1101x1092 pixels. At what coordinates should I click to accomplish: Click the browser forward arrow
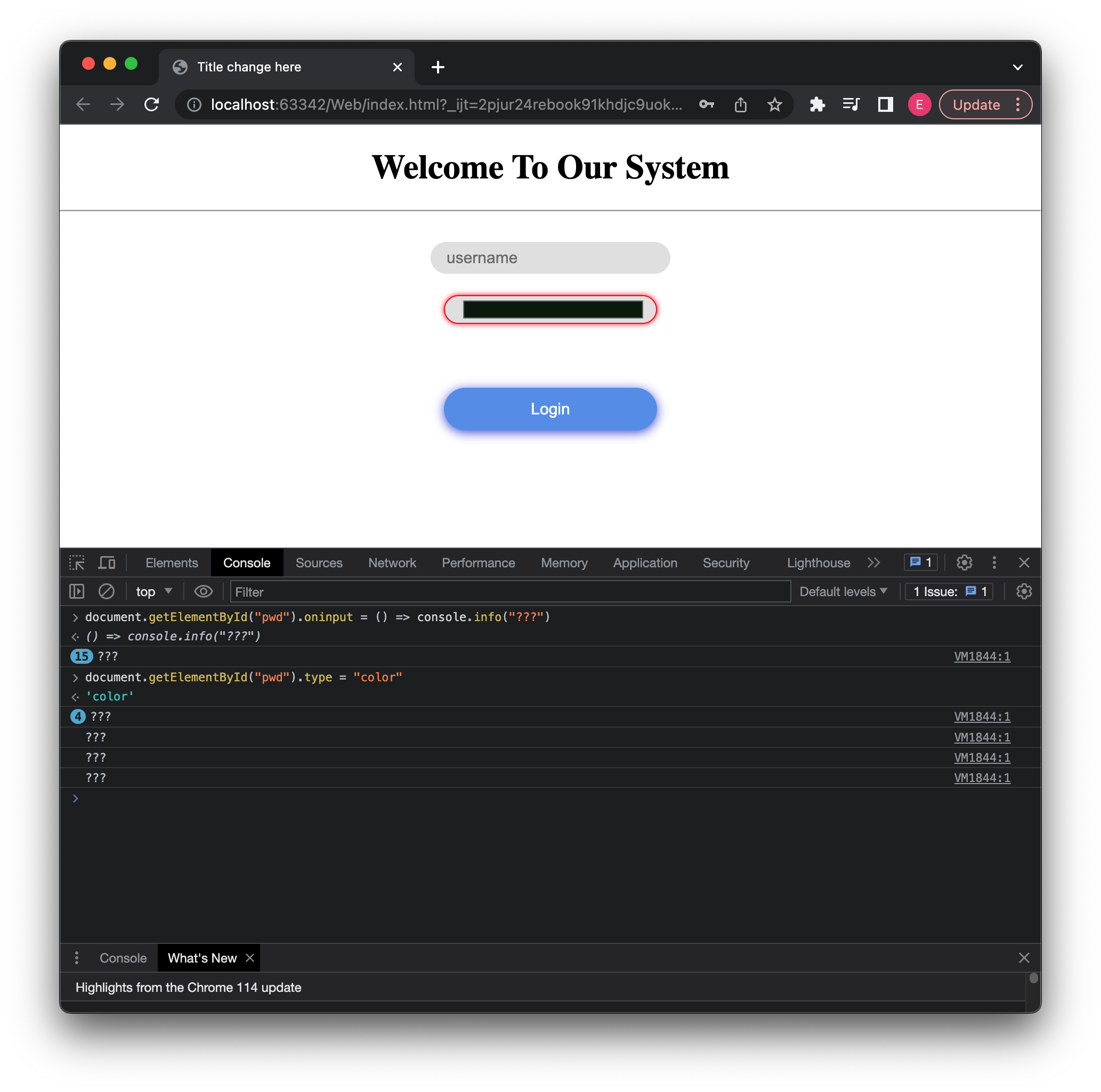coord(117,104)
